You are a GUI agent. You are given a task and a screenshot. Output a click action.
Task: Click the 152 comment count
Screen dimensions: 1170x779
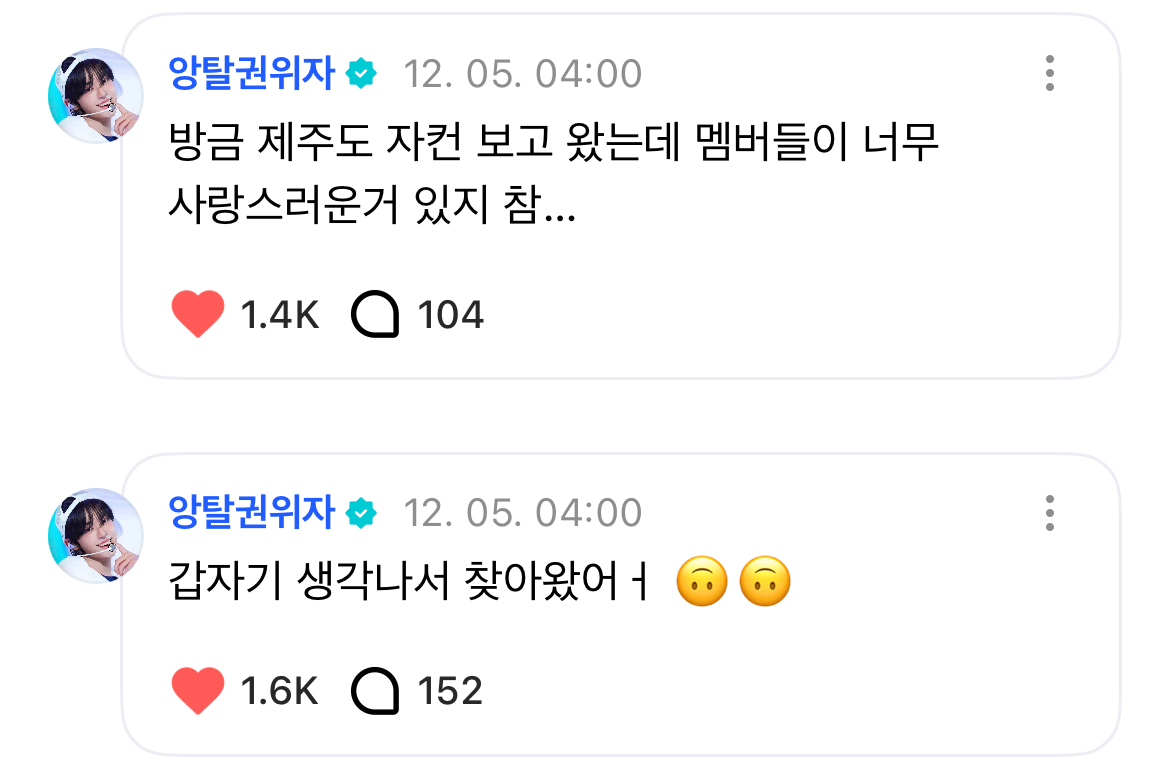450,691
